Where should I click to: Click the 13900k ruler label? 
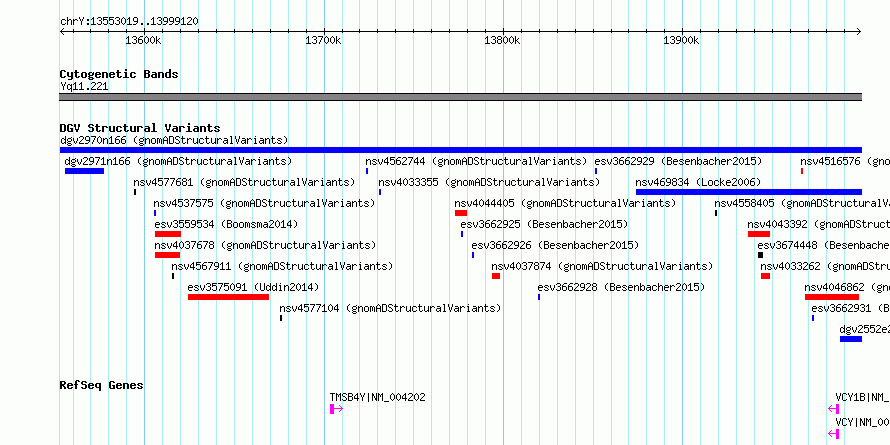681,40
